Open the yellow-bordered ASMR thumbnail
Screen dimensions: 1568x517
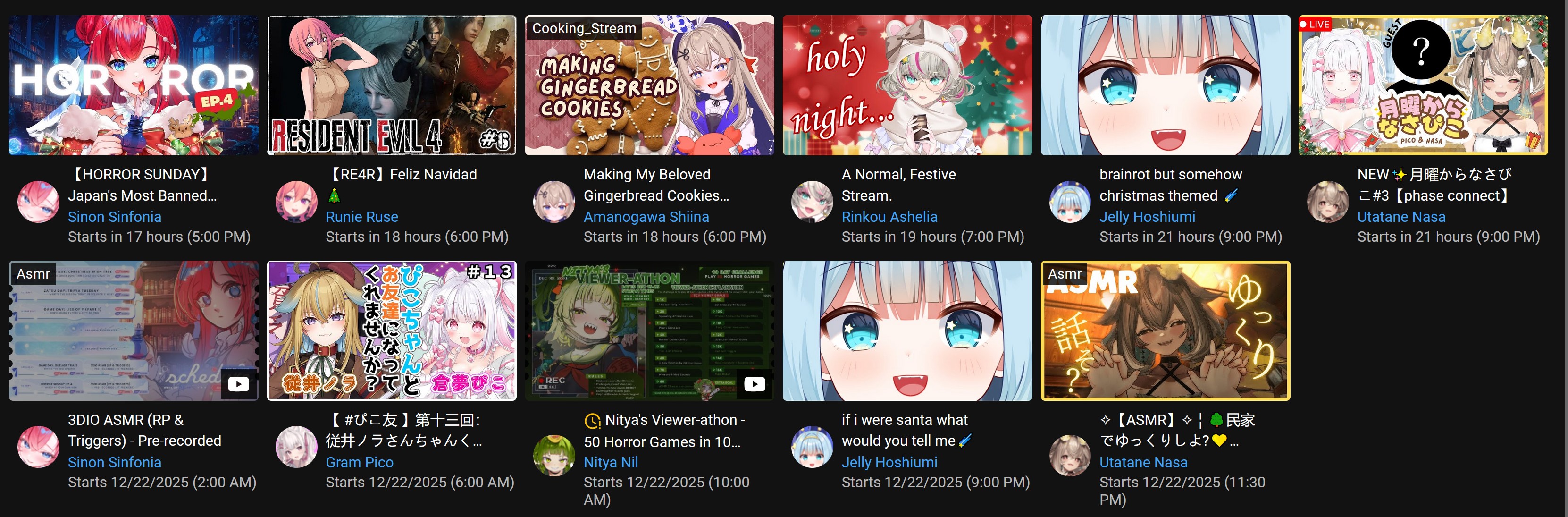tap(1166, 331)
